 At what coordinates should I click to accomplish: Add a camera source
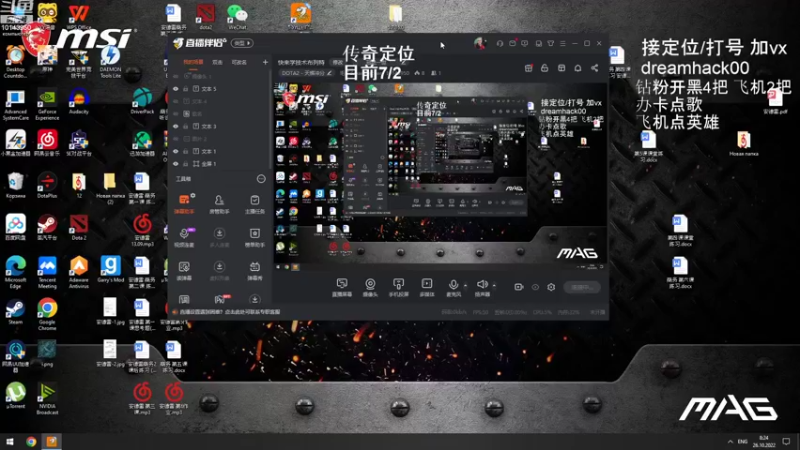coord(370,287)
